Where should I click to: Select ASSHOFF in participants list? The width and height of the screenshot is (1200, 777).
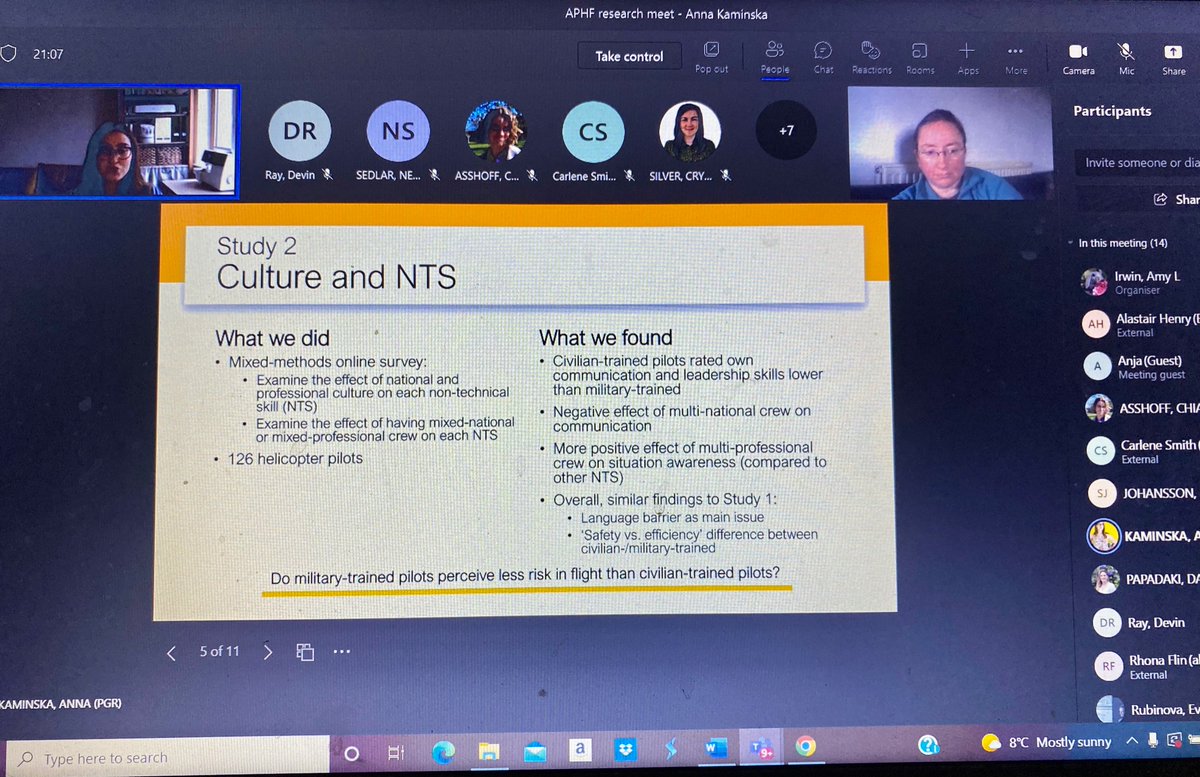pyautogui.click(x=1140, y=407)
